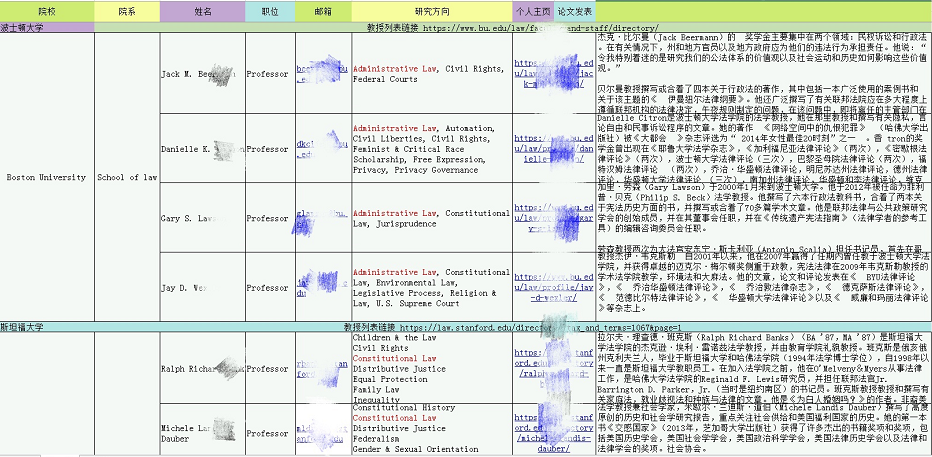932x457 pixels.
Task: Select research cell with Federal Courts
Action: point(432,74)
